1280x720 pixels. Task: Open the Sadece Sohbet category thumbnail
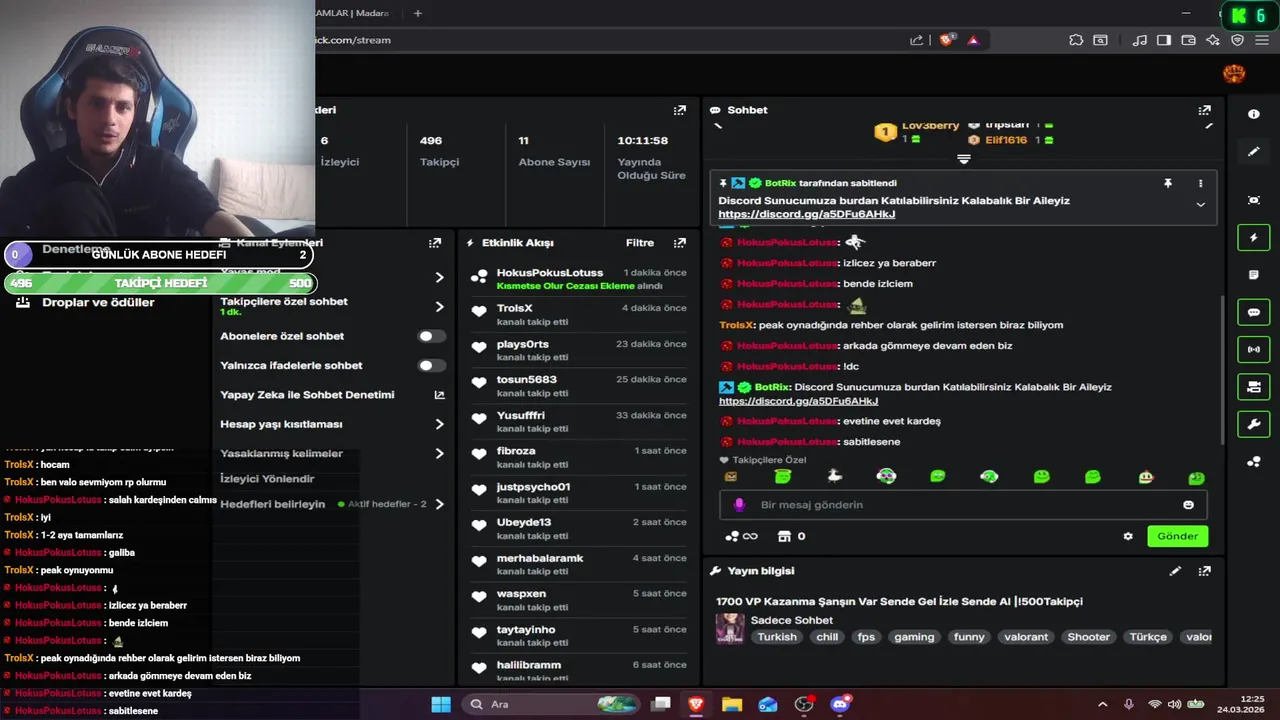tap(730, 628)
